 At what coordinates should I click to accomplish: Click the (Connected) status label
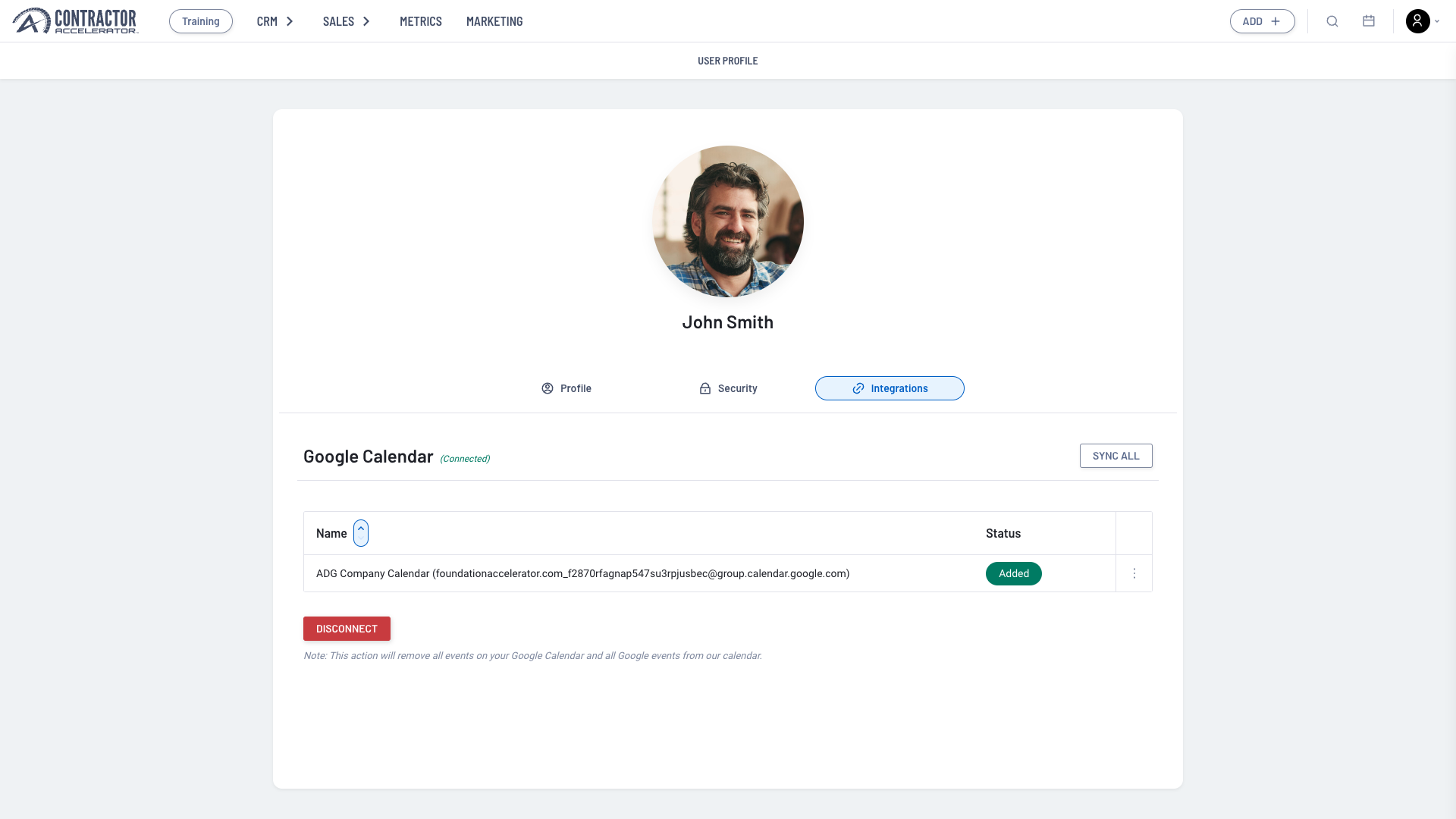[x=465, y=459]
